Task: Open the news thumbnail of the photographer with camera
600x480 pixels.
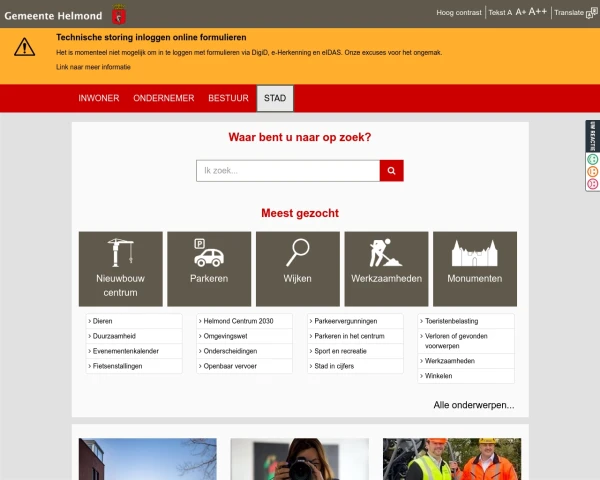Action: coord(300,459)
